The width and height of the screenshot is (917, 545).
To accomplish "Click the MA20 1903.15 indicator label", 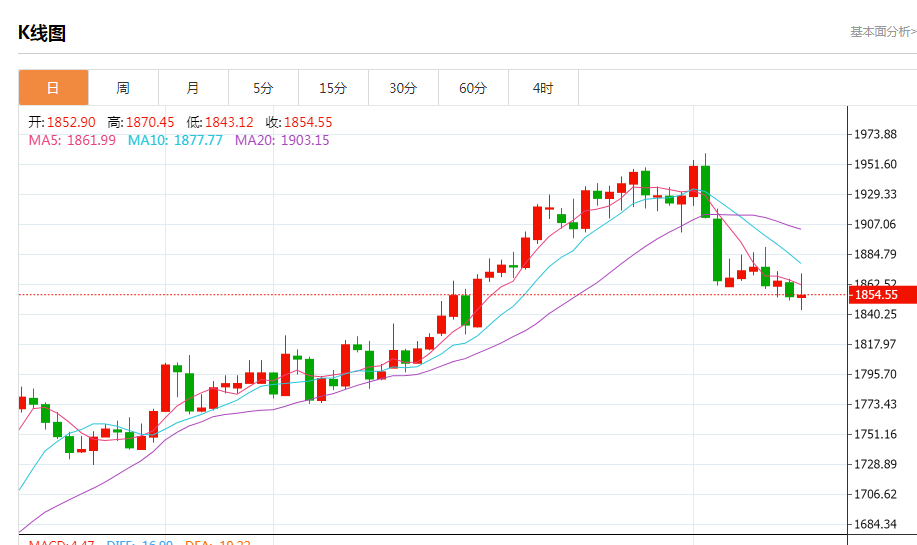I will [282, 140].
